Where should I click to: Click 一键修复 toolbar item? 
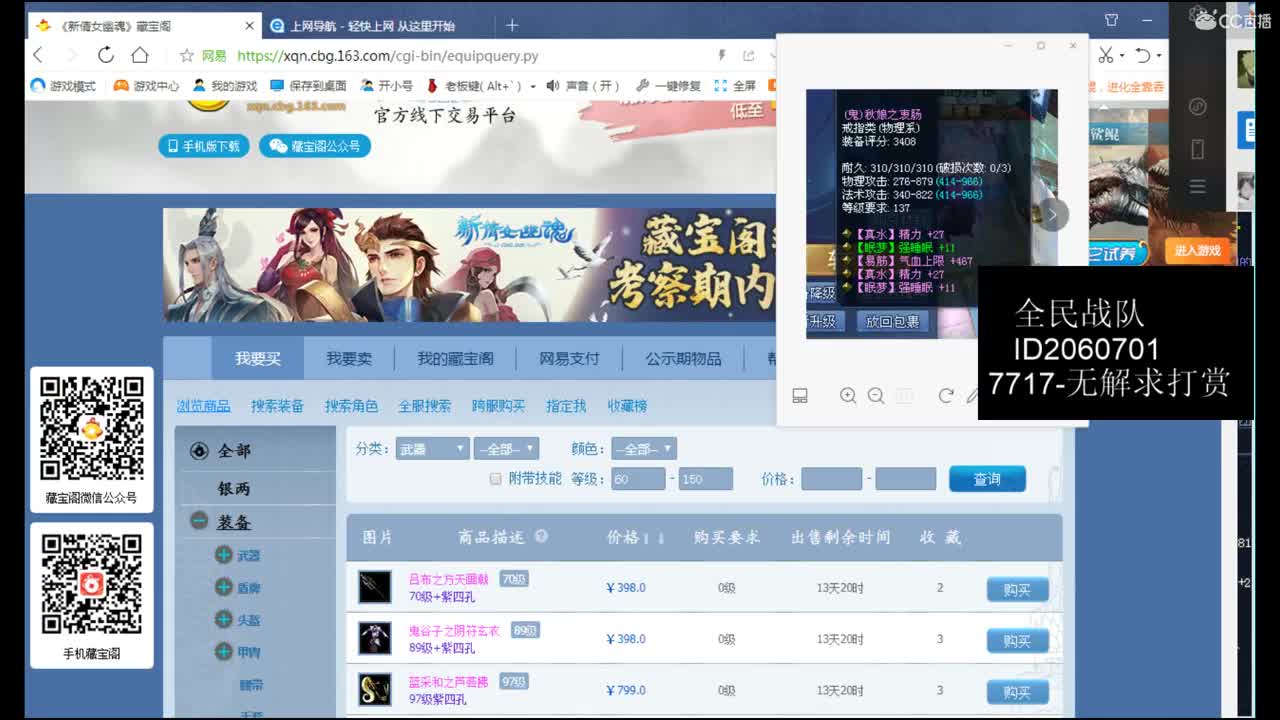(669, 86)
